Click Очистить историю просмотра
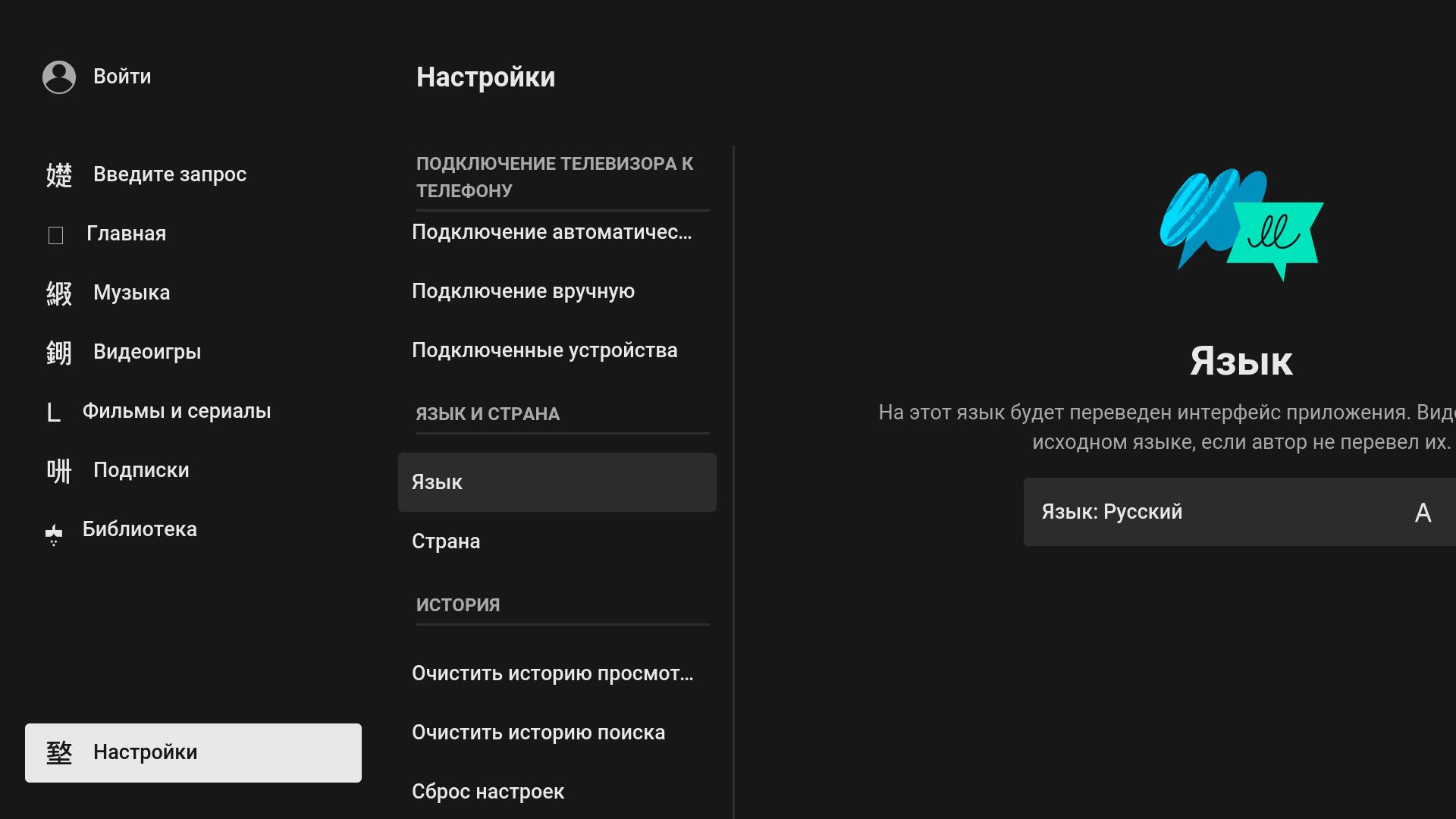Image resolution: width=1456 pixels, height=819 pixels. [552, 673]
